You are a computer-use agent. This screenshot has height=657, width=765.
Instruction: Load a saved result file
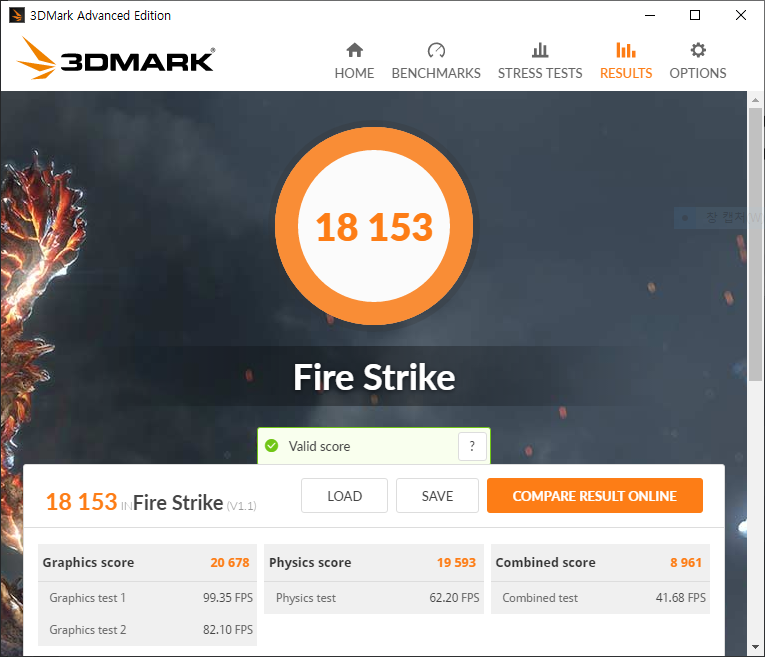[x=344, y=496]
